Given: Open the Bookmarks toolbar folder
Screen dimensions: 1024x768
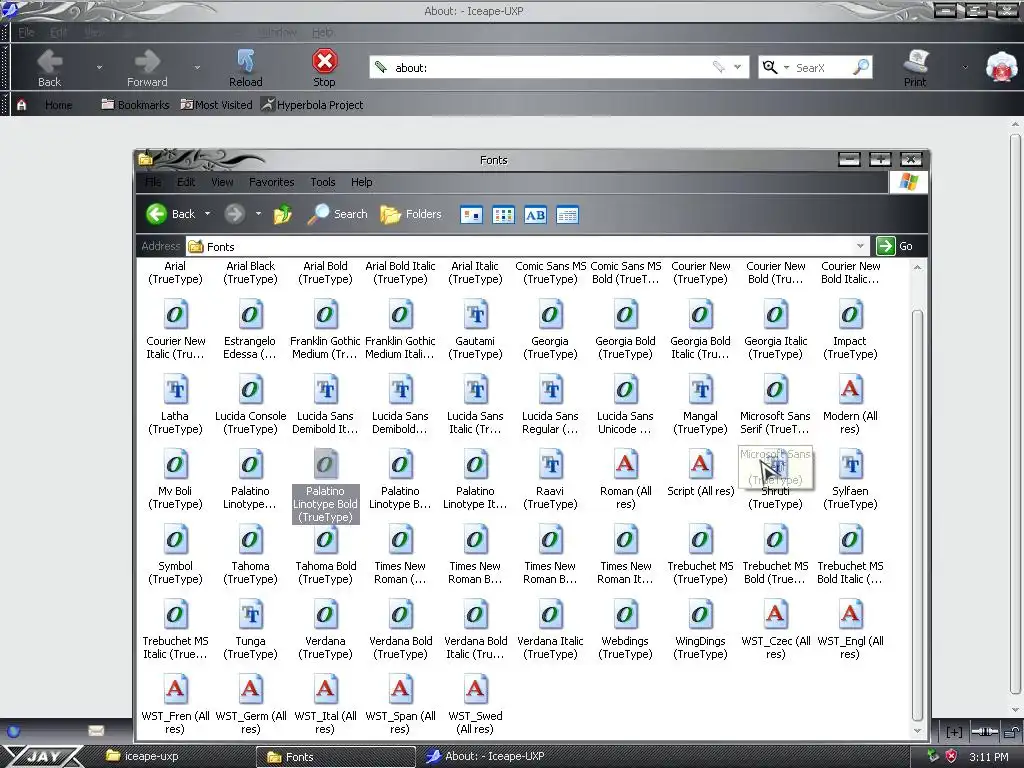Looking at the screenshot, I should tap(135, 104).
